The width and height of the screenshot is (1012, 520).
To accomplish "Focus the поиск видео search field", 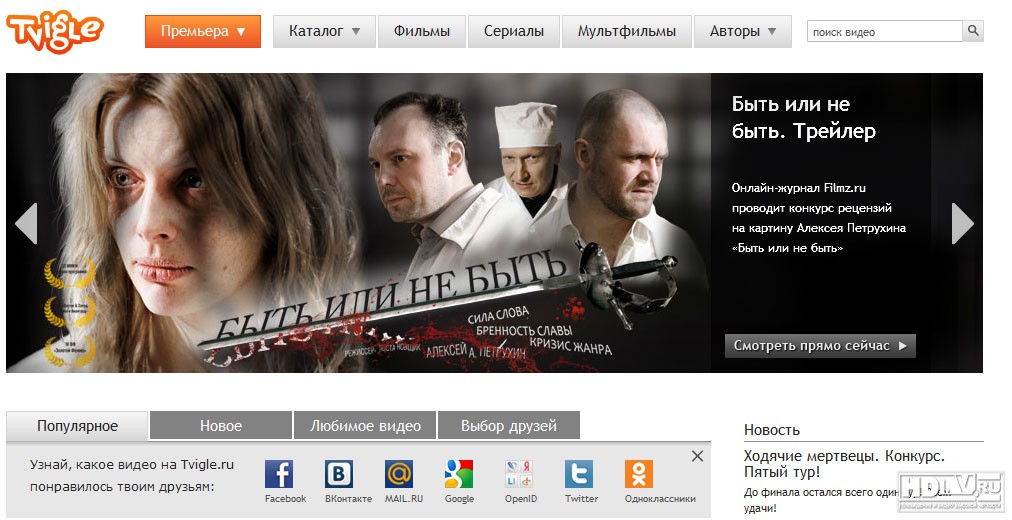I will pos(884,32).
